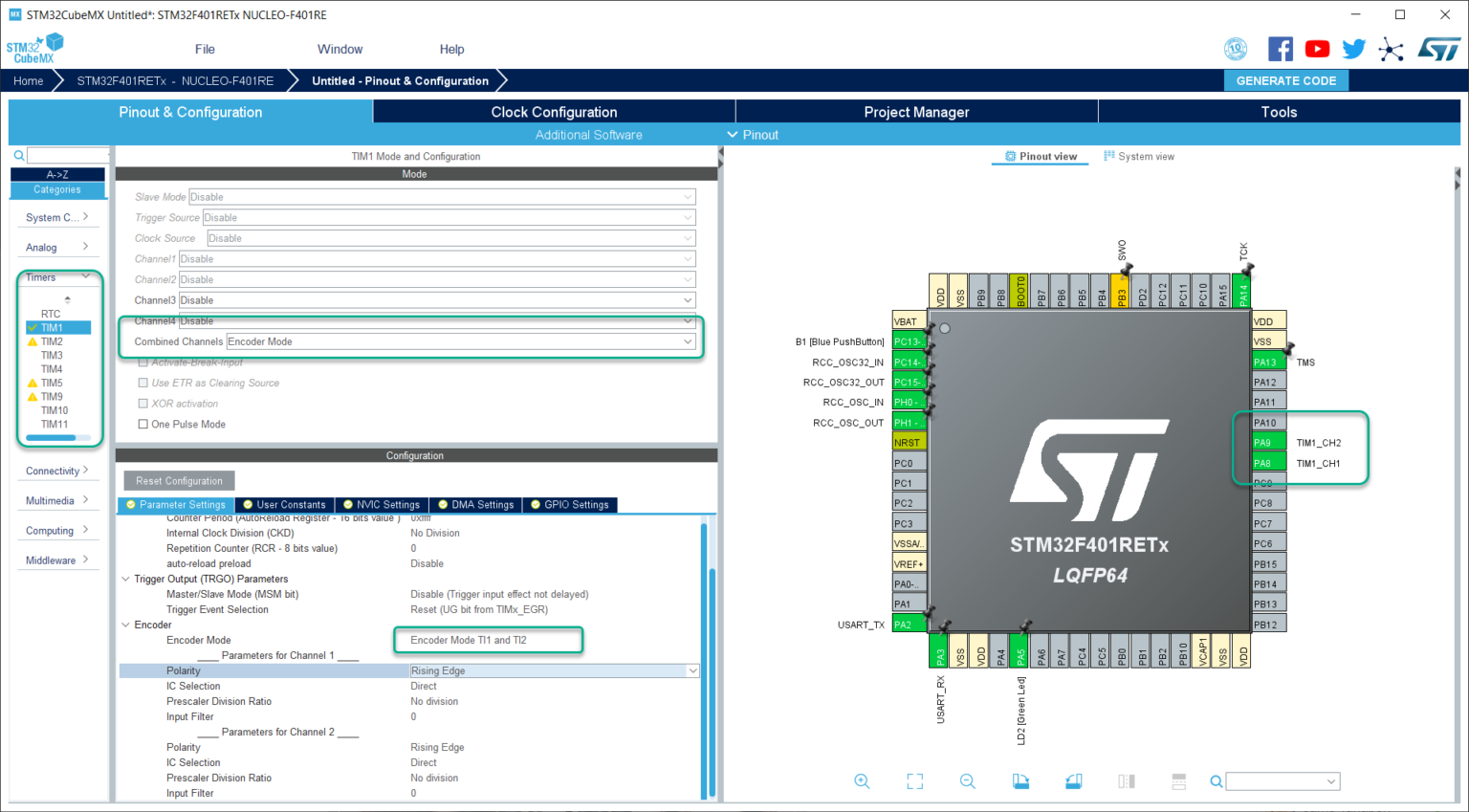Open the ST YouTube channel icon
The image size is (1469, 812).
click(1317, 50)
